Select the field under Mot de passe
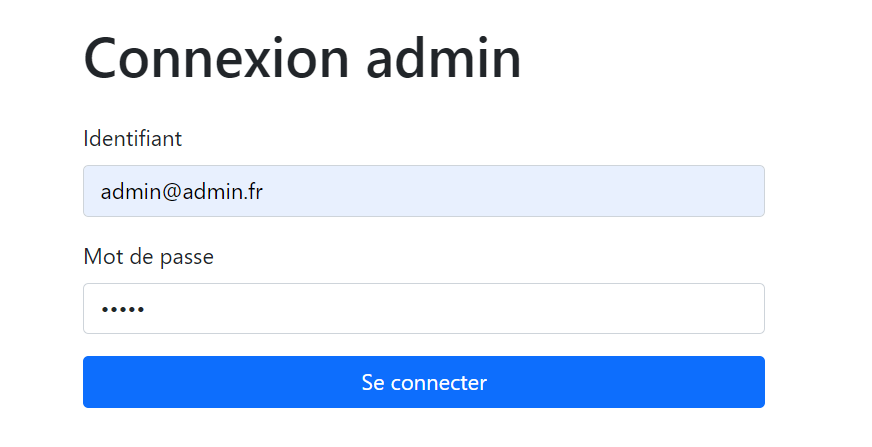 [423, 309]
